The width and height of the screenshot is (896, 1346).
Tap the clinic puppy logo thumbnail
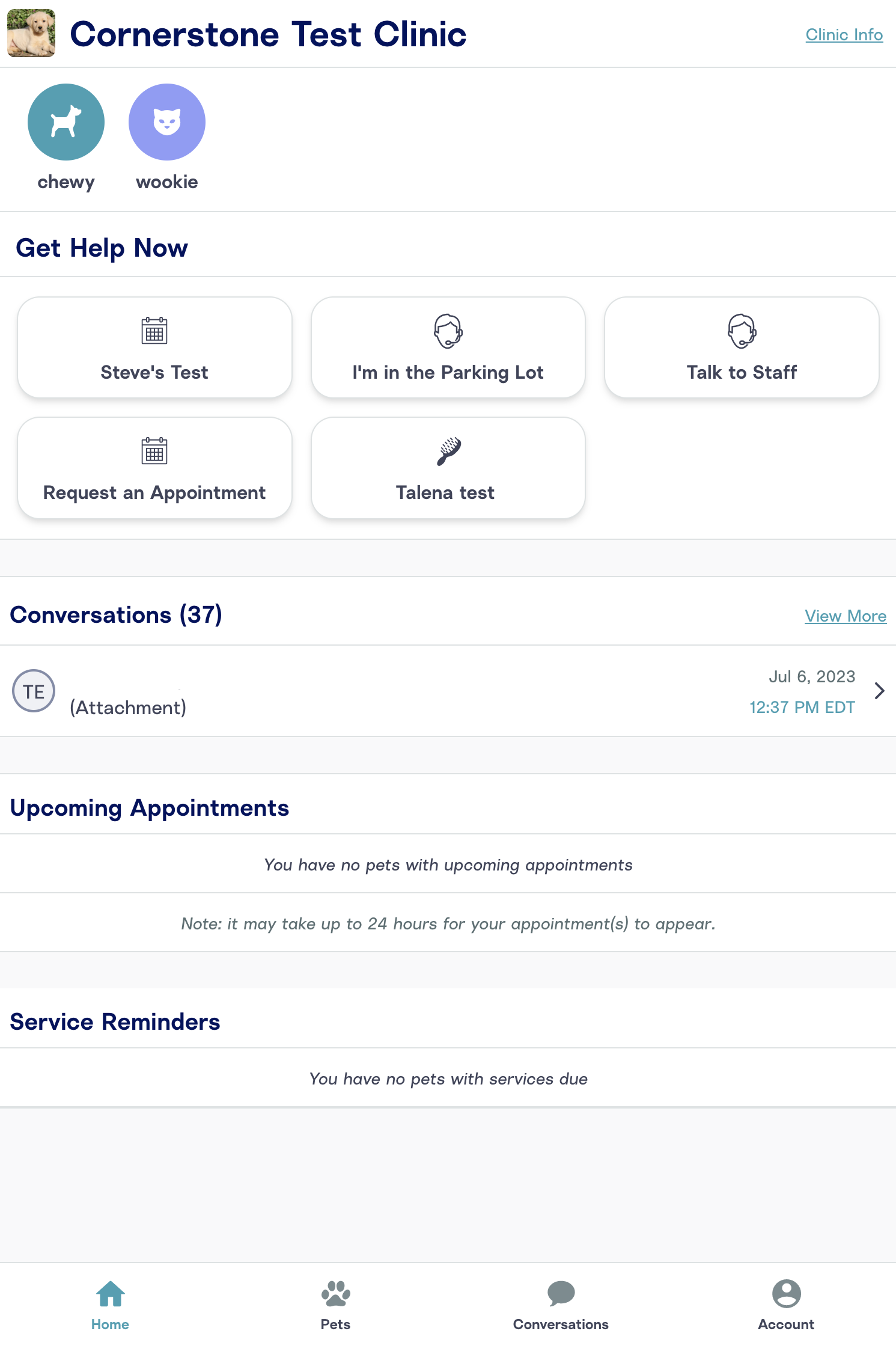[31, 33]
